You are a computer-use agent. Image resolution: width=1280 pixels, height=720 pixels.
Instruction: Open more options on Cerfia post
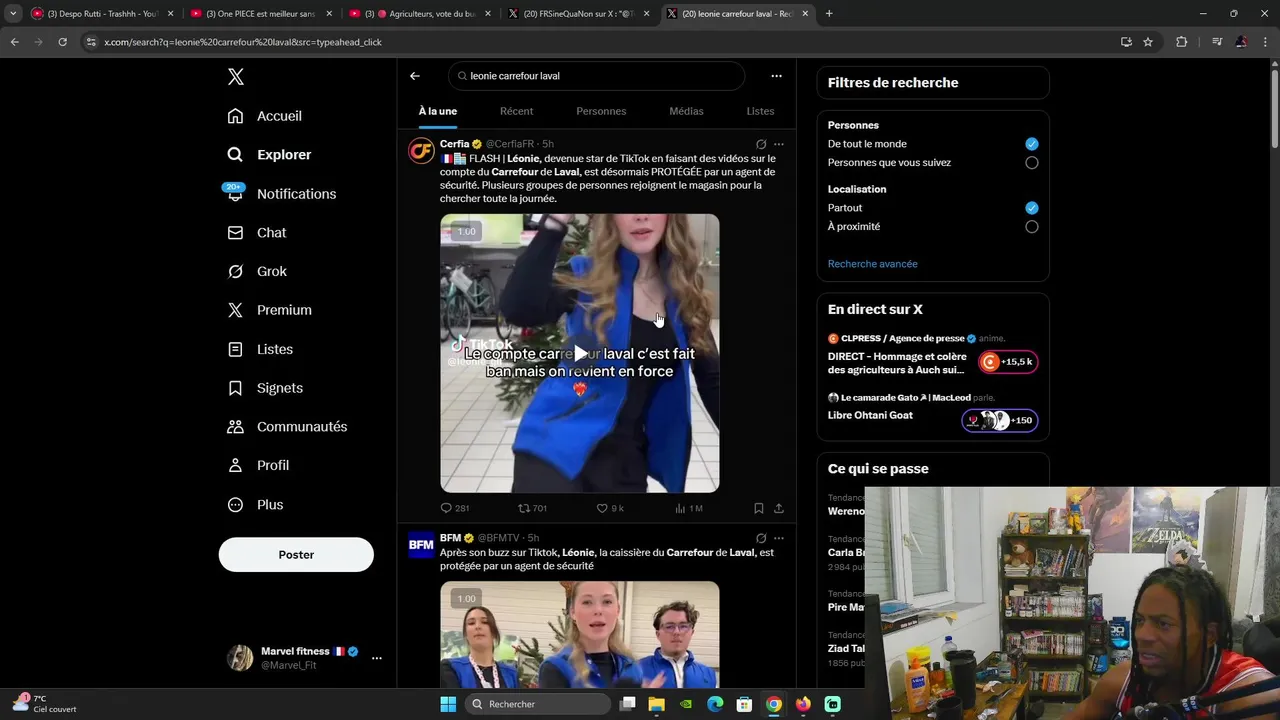coord(779,144)
